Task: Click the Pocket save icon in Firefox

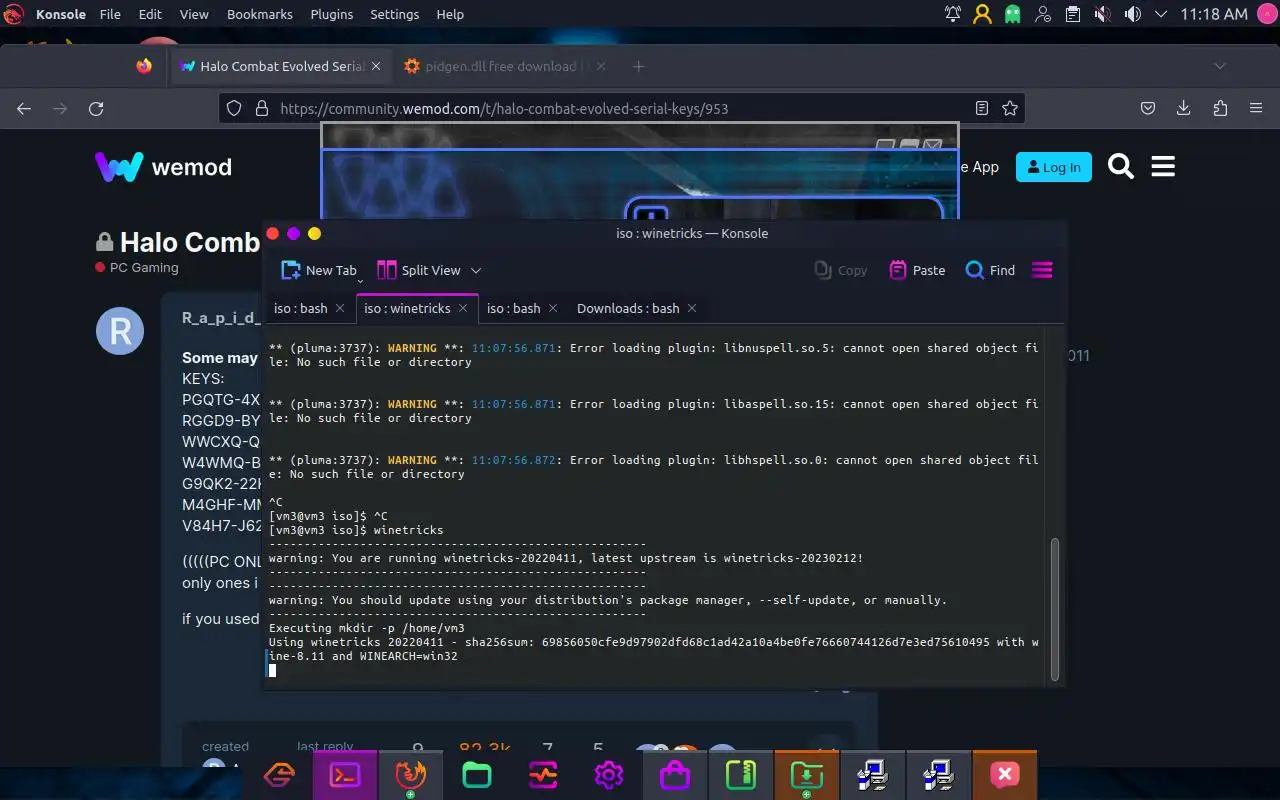Action: click(1149, 108)
